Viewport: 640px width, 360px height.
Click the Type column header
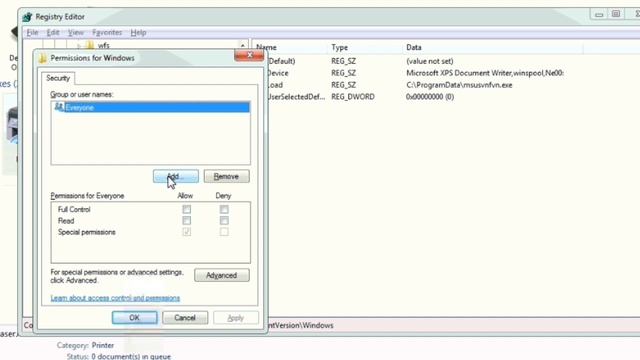pos(339,47)
